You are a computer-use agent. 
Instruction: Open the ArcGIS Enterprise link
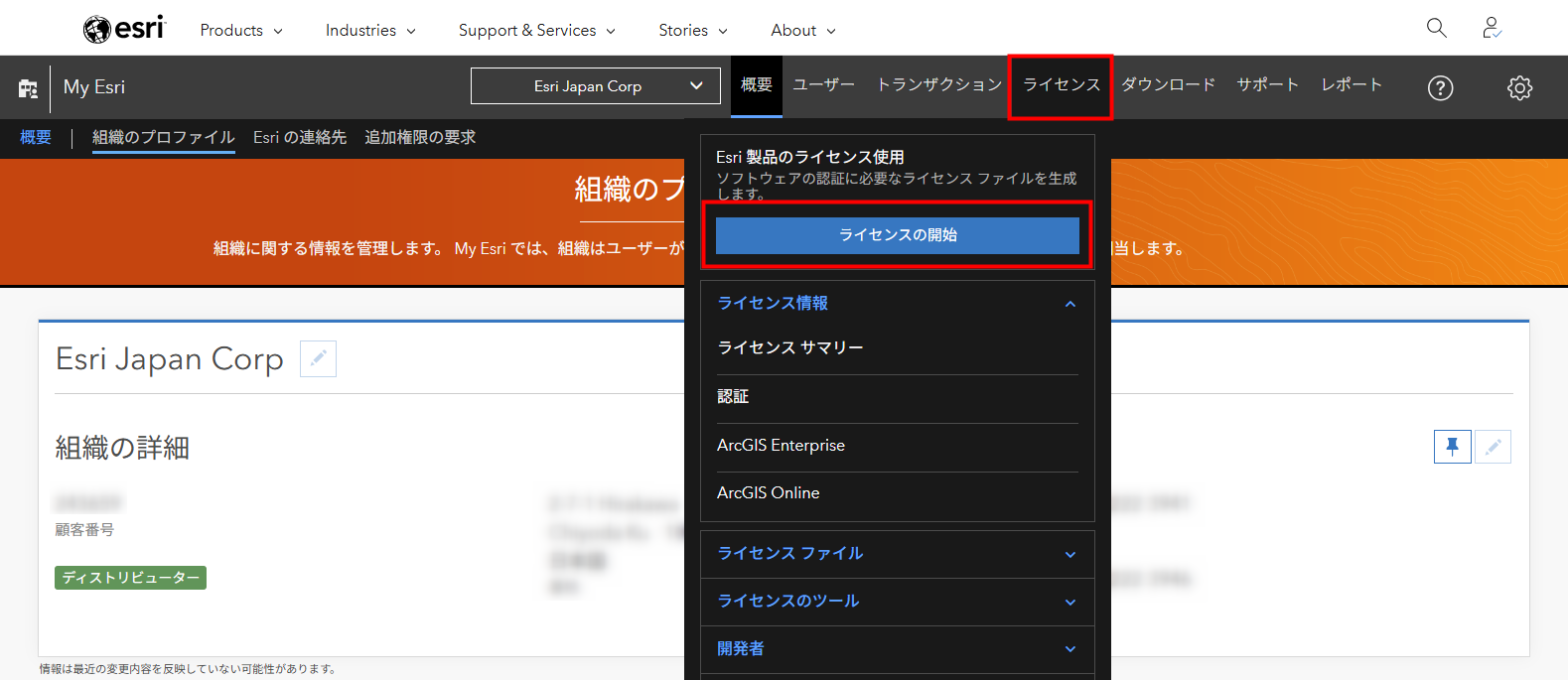click(x=781, y=446)
